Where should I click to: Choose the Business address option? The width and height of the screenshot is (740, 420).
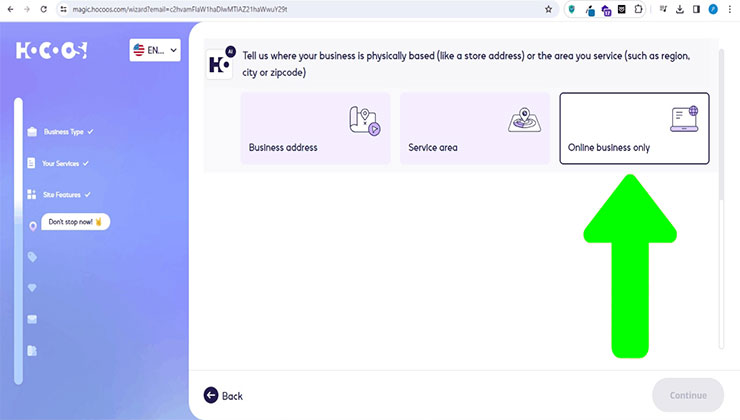coord(316,128)
